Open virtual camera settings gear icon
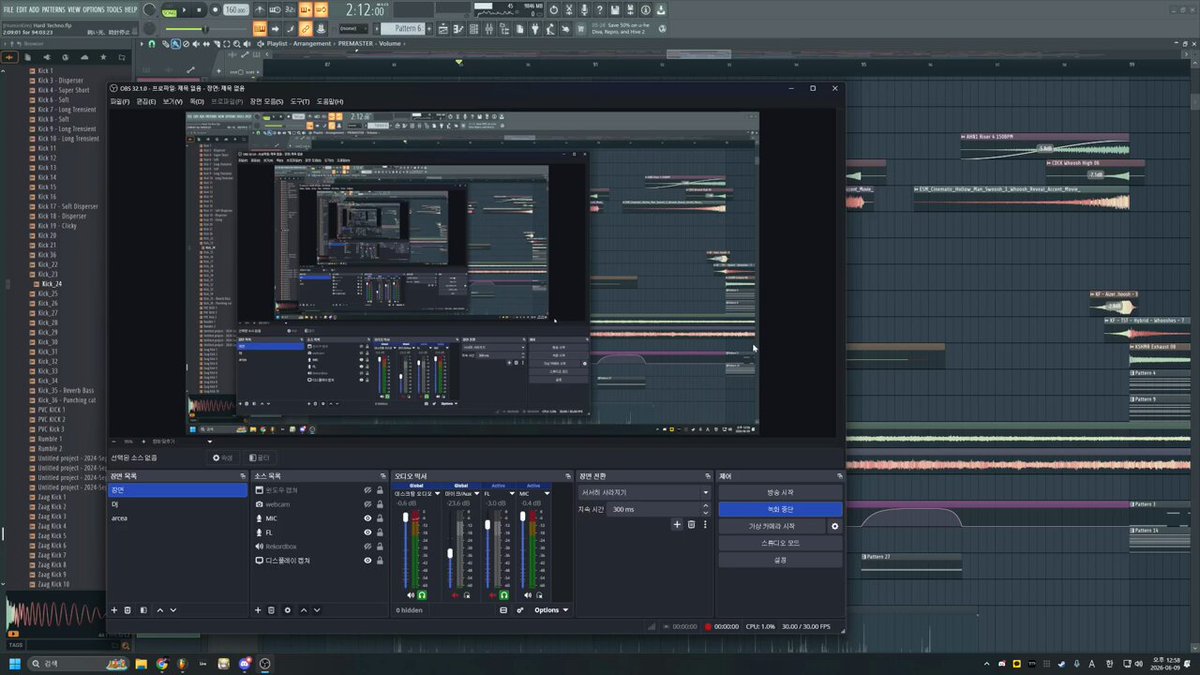This screenshot has width=1200, height=675. point(835,526)
